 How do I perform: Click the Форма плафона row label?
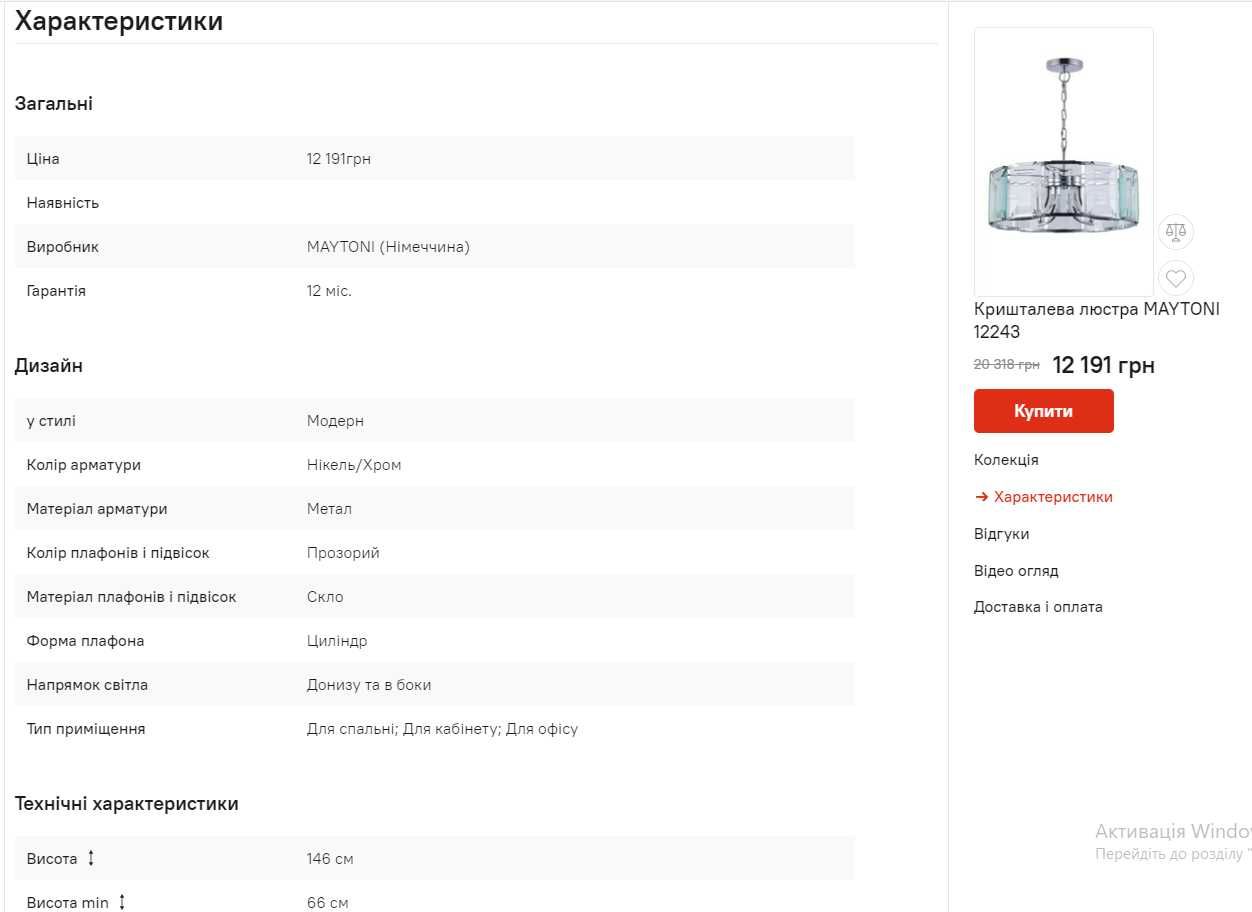tap(86, 641)
